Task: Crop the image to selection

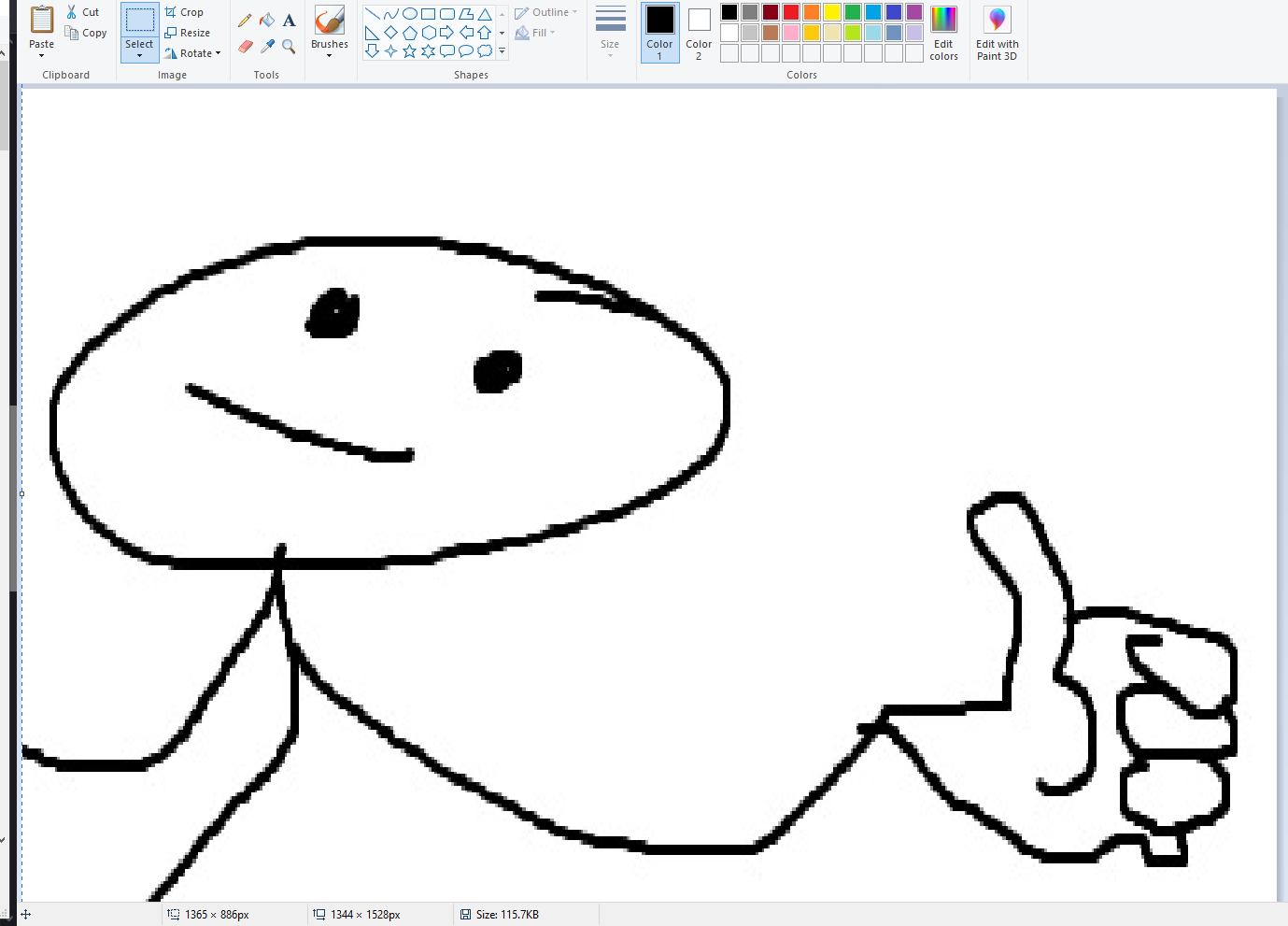Action: click(x=184, y=12)
